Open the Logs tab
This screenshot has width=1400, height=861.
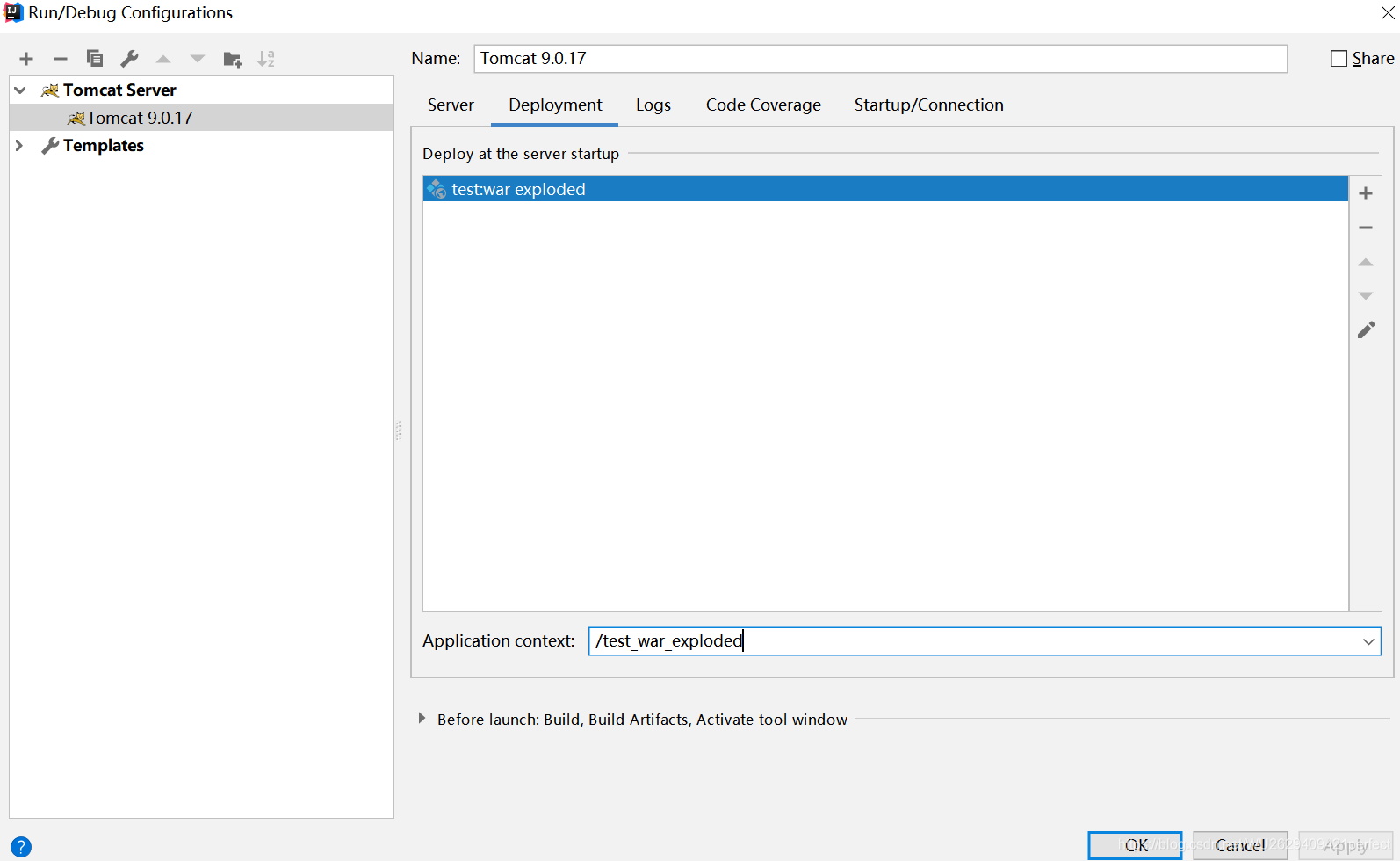[x=653, y=105]
